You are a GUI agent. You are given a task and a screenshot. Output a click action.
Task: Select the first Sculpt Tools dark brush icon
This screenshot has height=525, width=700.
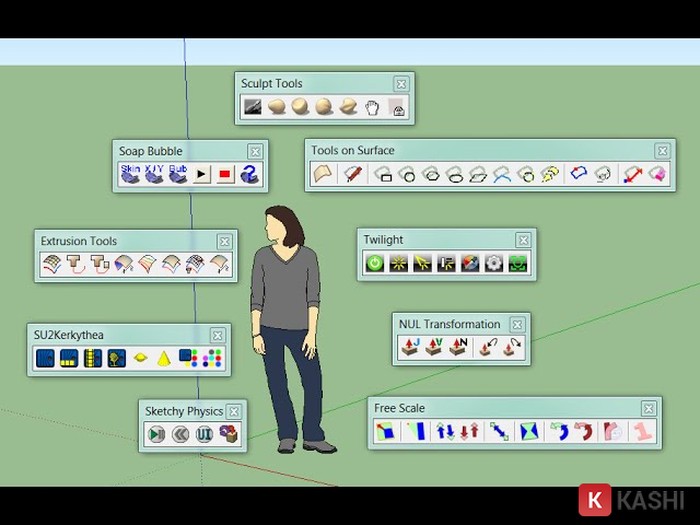click(x=253, y=107)
